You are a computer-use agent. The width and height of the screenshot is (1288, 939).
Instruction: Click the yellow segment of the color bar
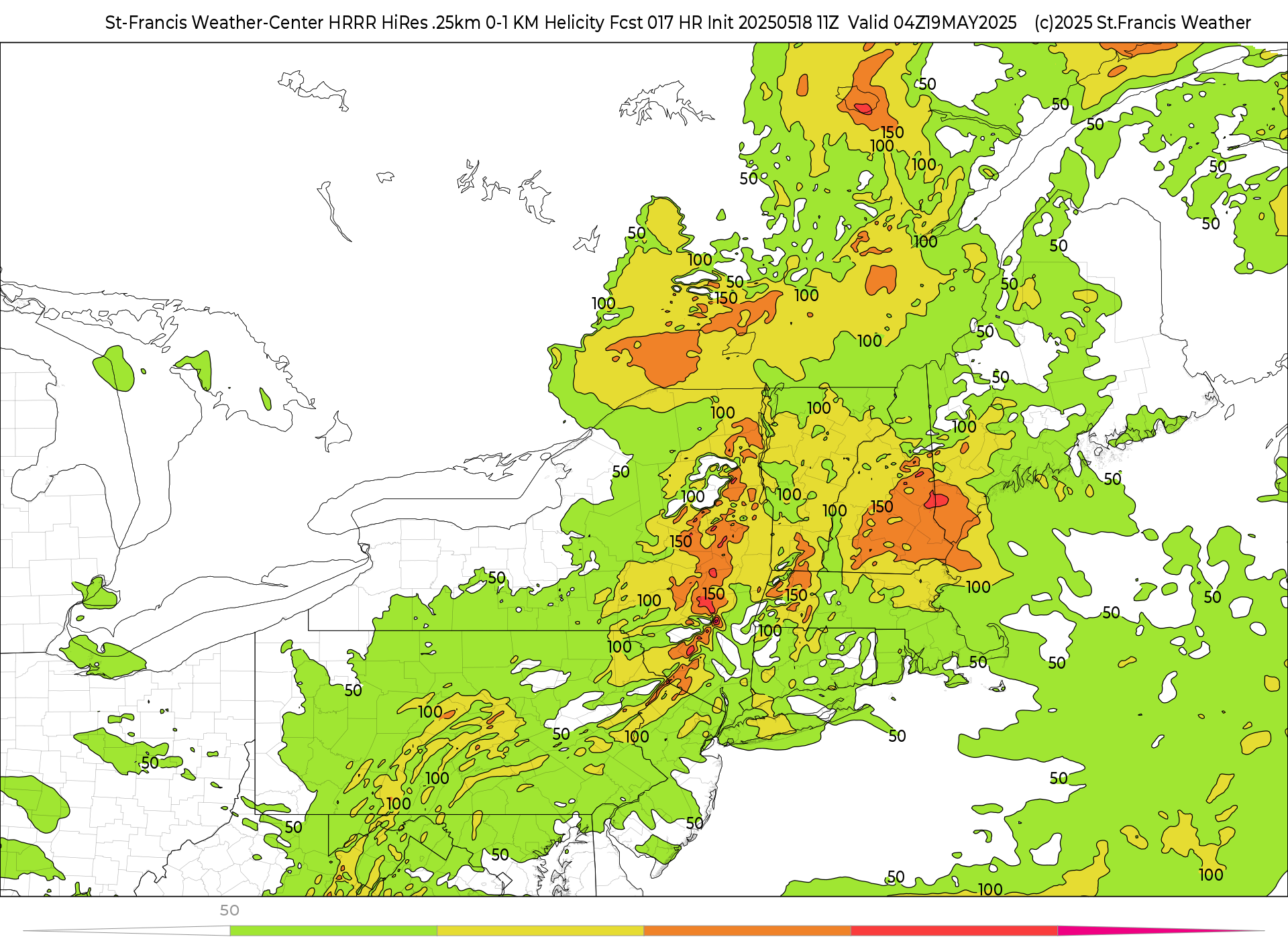541,931
